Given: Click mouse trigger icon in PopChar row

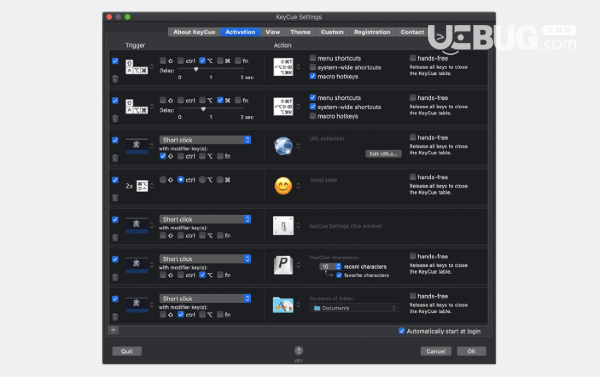Looking at the screenshot, I should [x=137, y=265].
